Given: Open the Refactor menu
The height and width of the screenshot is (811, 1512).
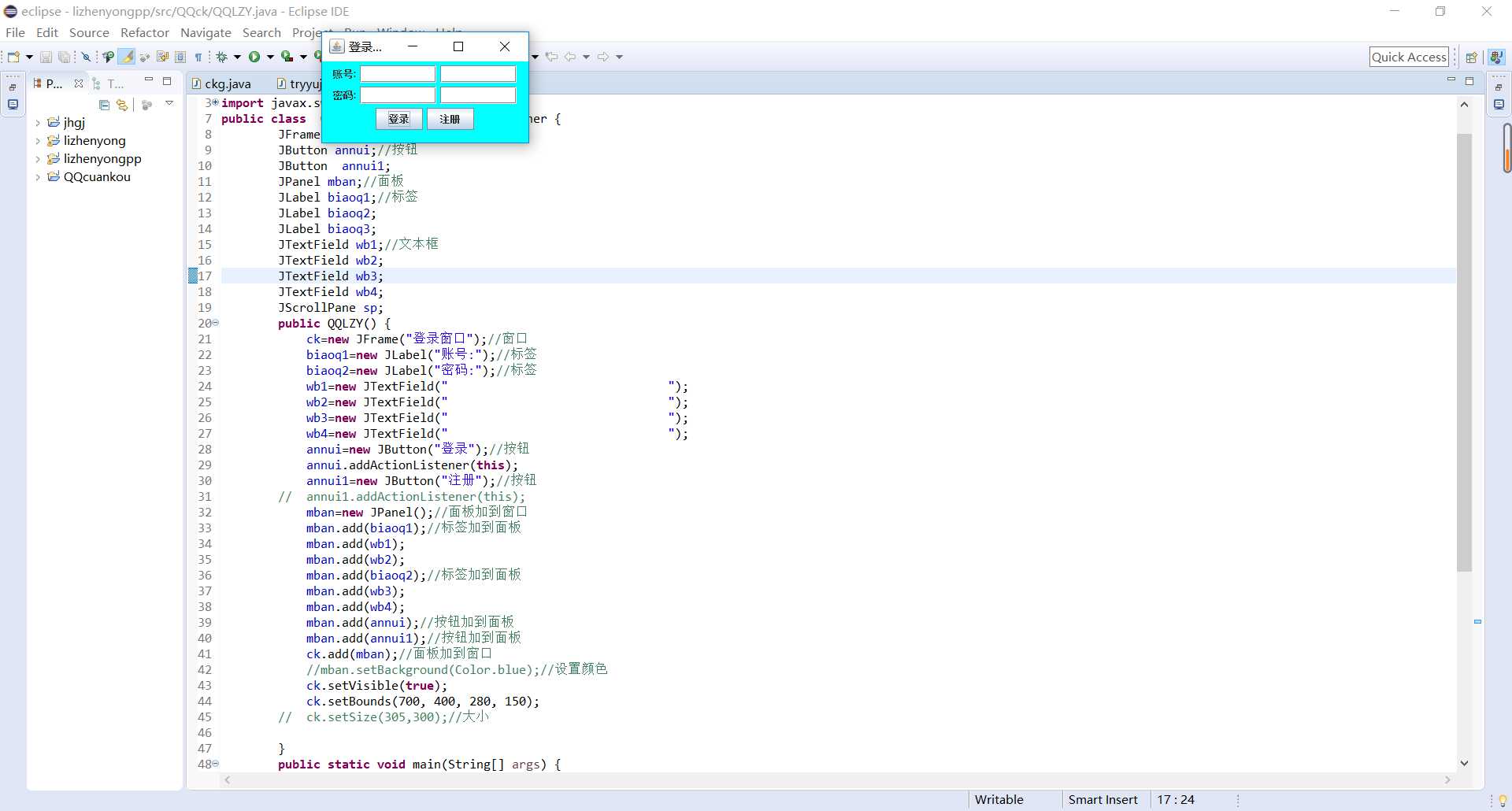Looking at the screenshot, I should (x=145, y=32).
